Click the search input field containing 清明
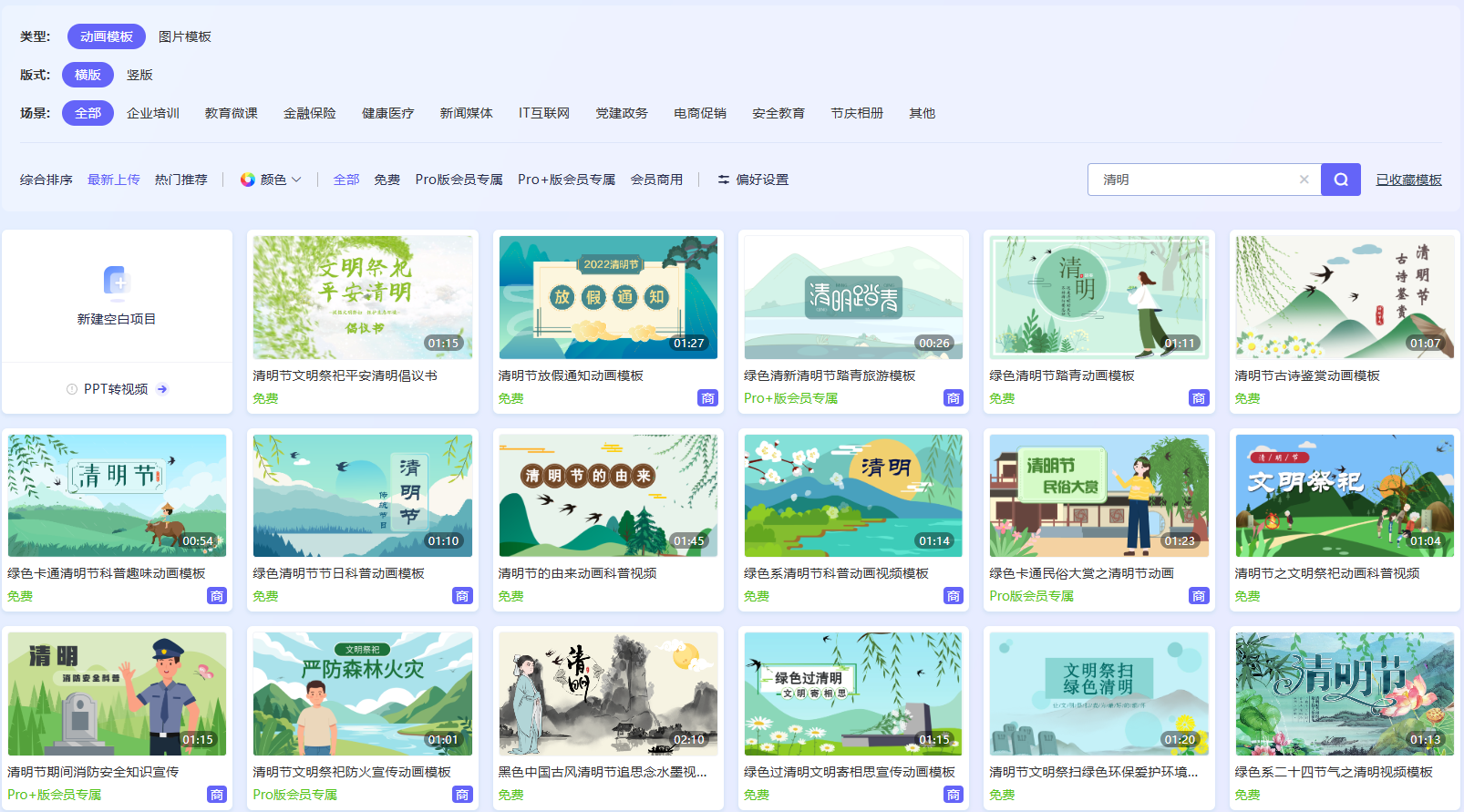The width and height of the screenshot is (1464, 812). 1194,180
